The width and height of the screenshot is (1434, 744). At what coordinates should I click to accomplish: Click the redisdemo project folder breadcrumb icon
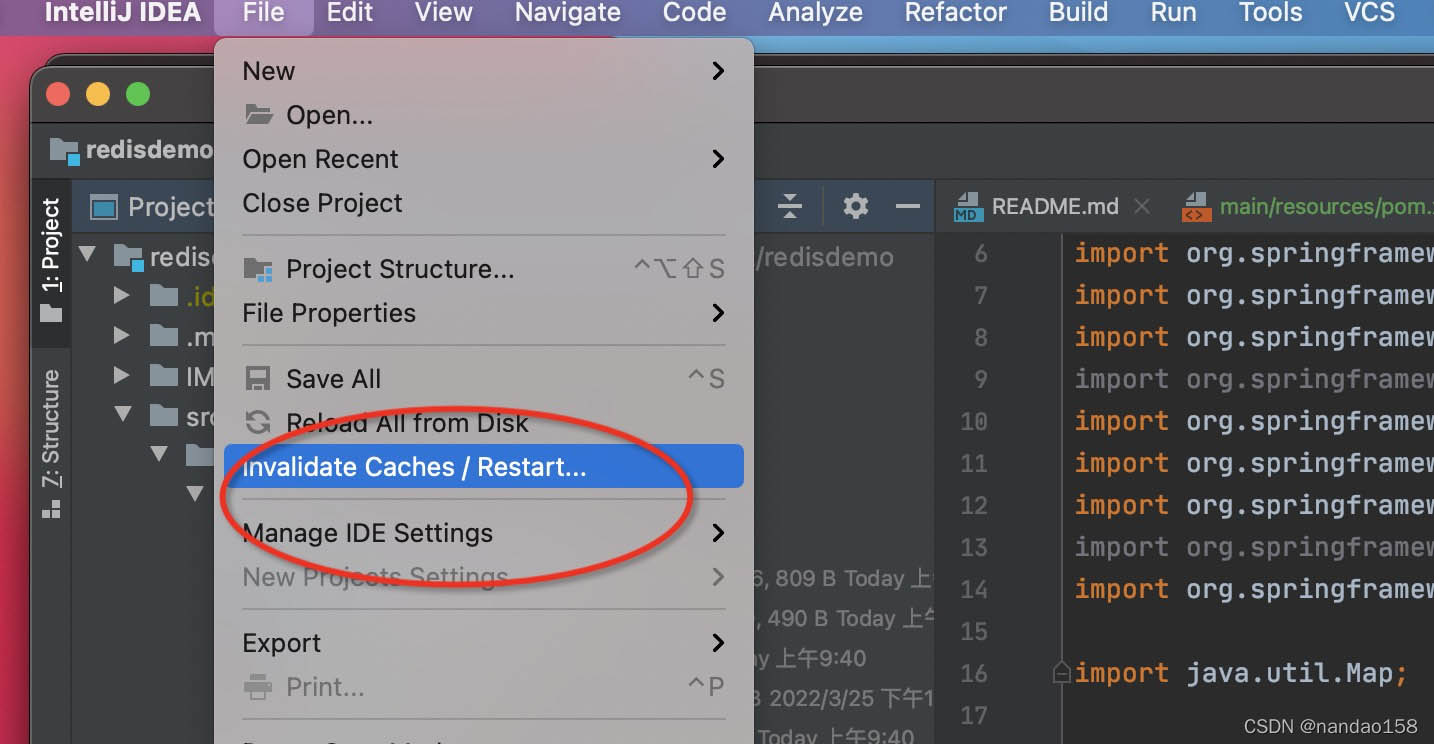coord(64,151)
